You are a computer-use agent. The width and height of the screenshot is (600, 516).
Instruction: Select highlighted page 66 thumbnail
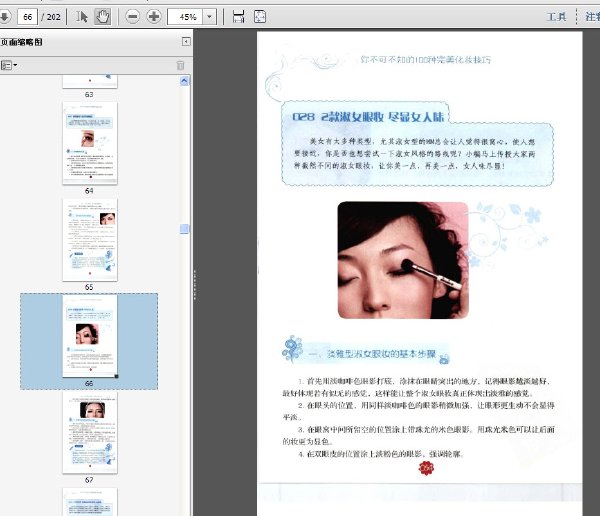point(90,336)
